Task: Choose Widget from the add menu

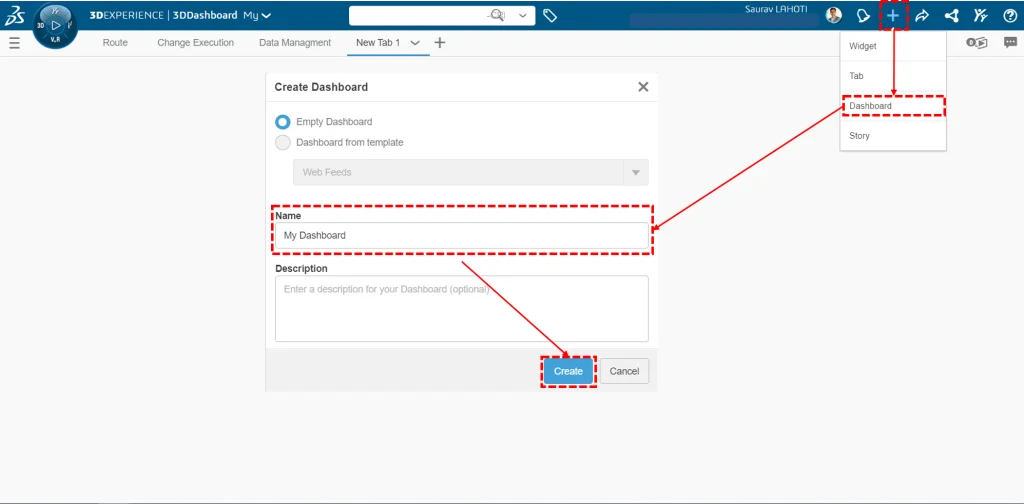Action: 862,46
